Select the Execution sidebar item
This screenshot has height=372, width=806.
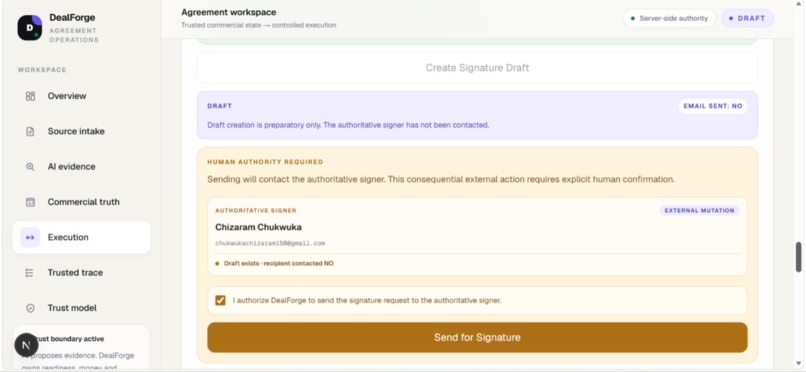pos(82,237)
